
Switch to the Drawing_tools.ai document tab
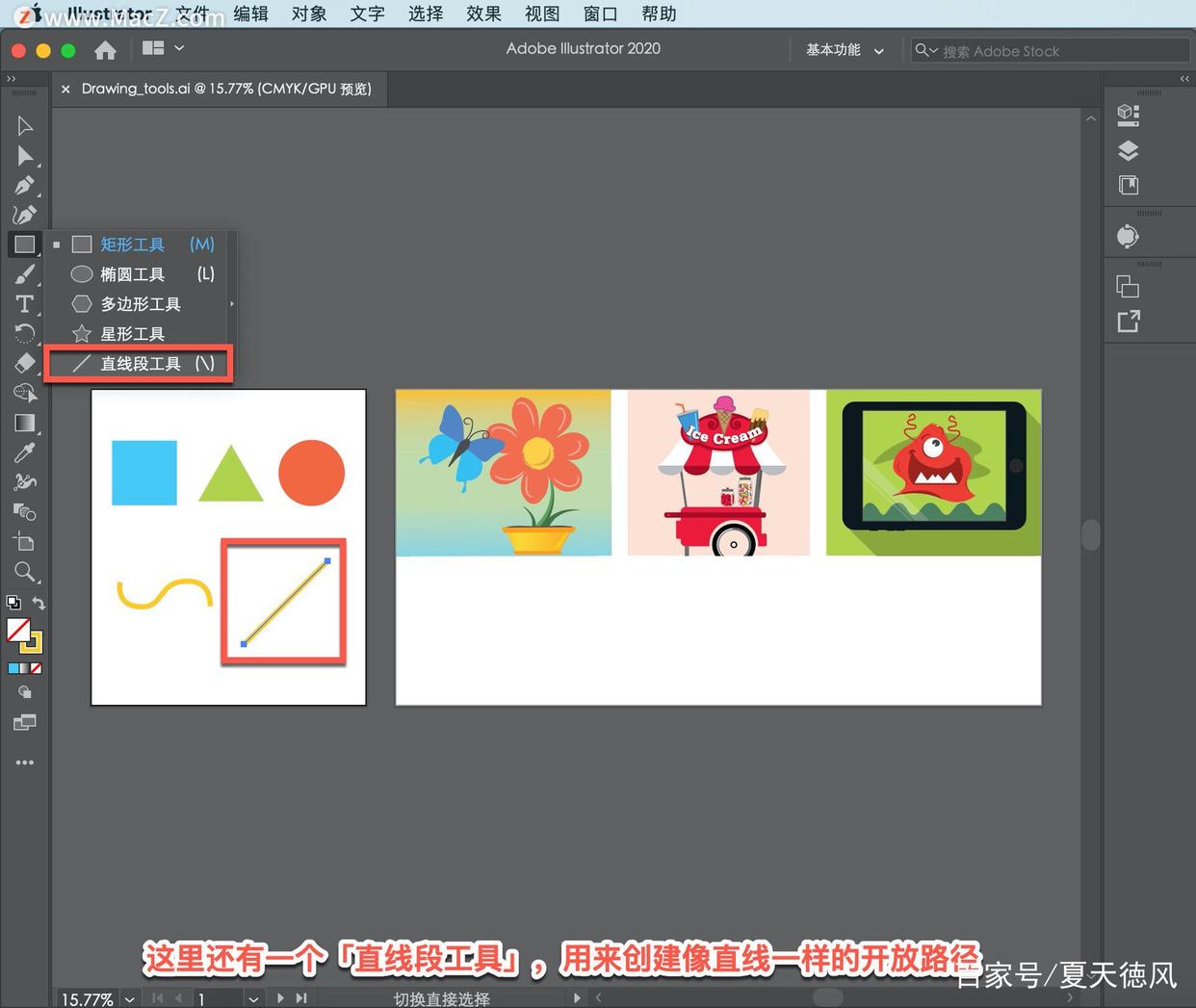[226, 89]
